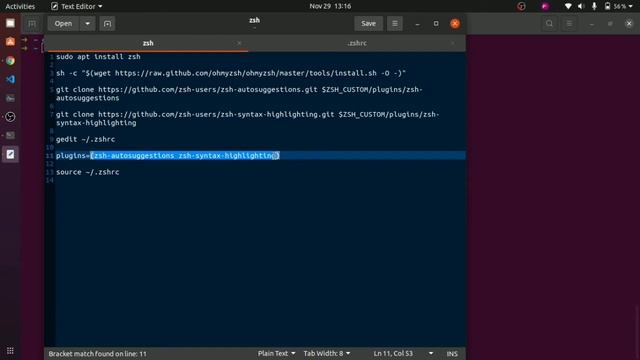Click the volume speaker icon
640x360 pixels.
581,6
